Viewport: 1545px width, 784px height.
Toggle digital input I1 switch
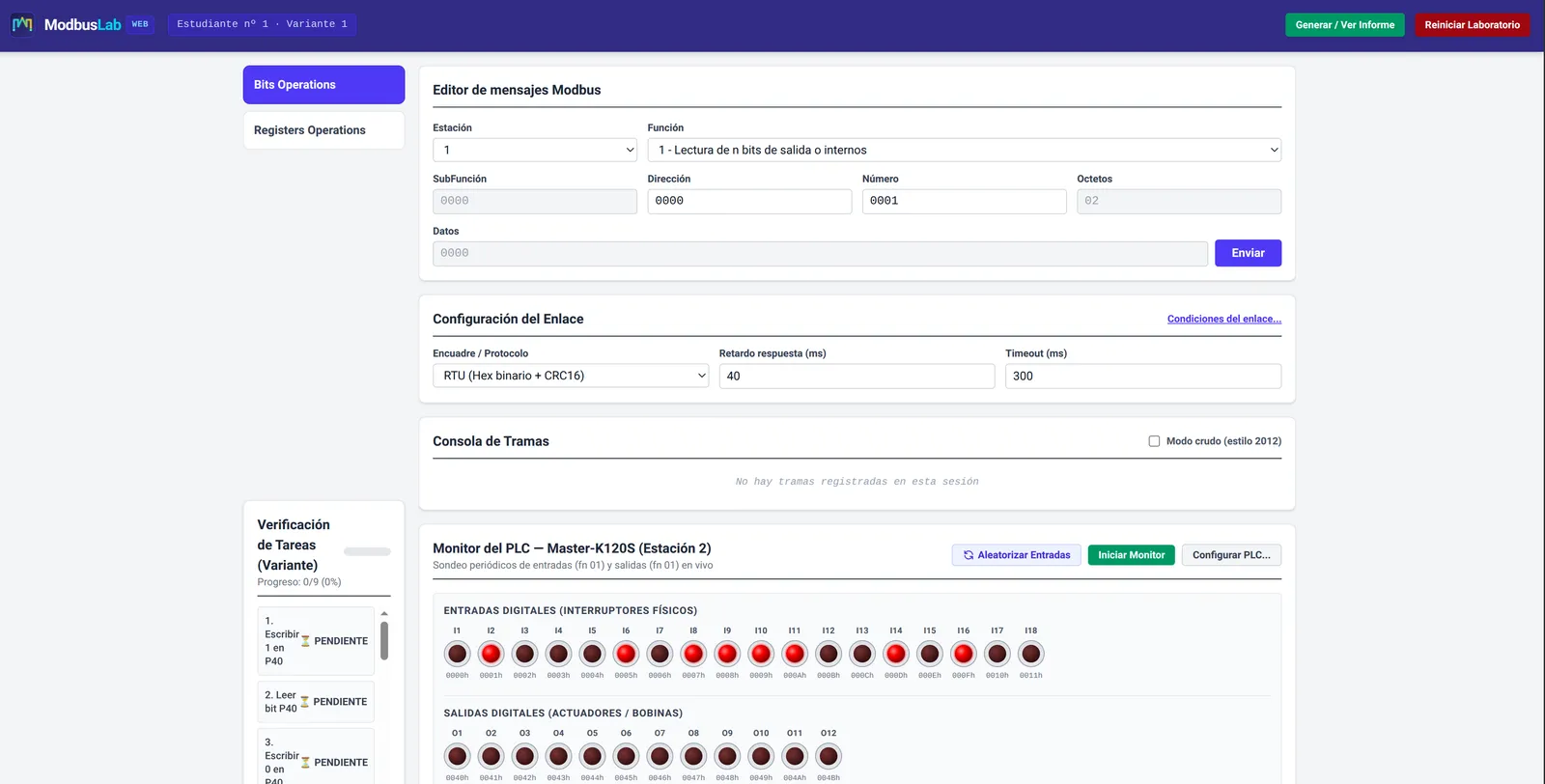coord(458,654)
